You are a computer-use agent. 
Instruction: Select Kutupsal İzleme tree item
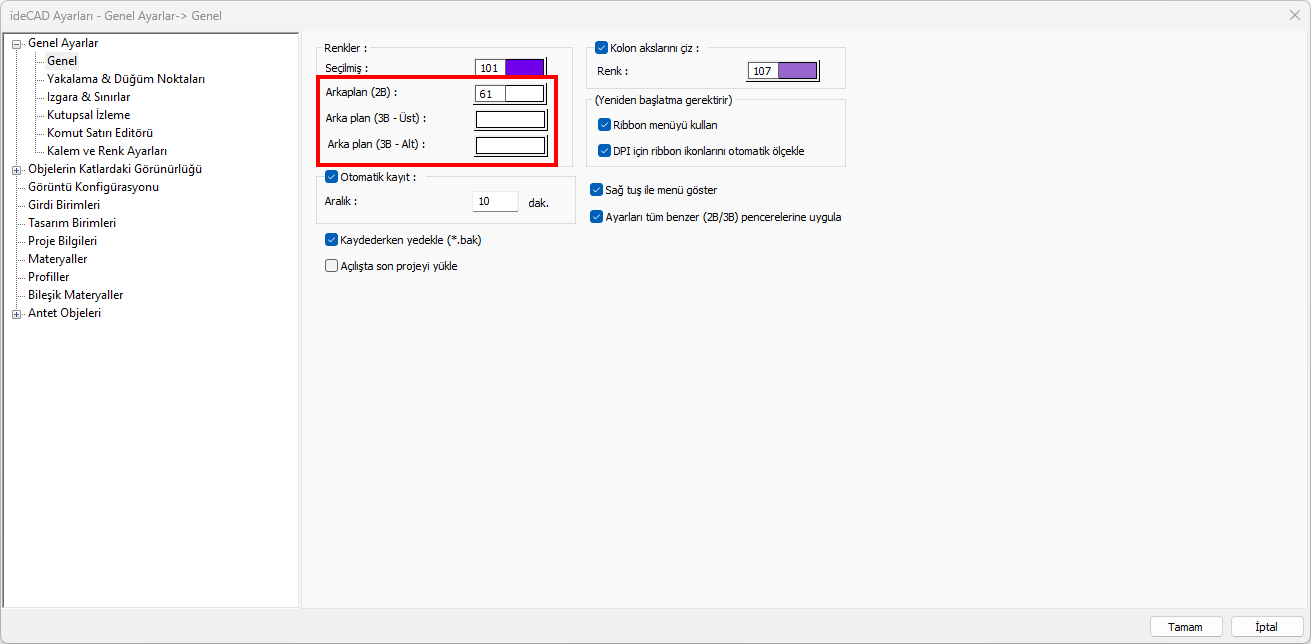(x=88, y=115)
